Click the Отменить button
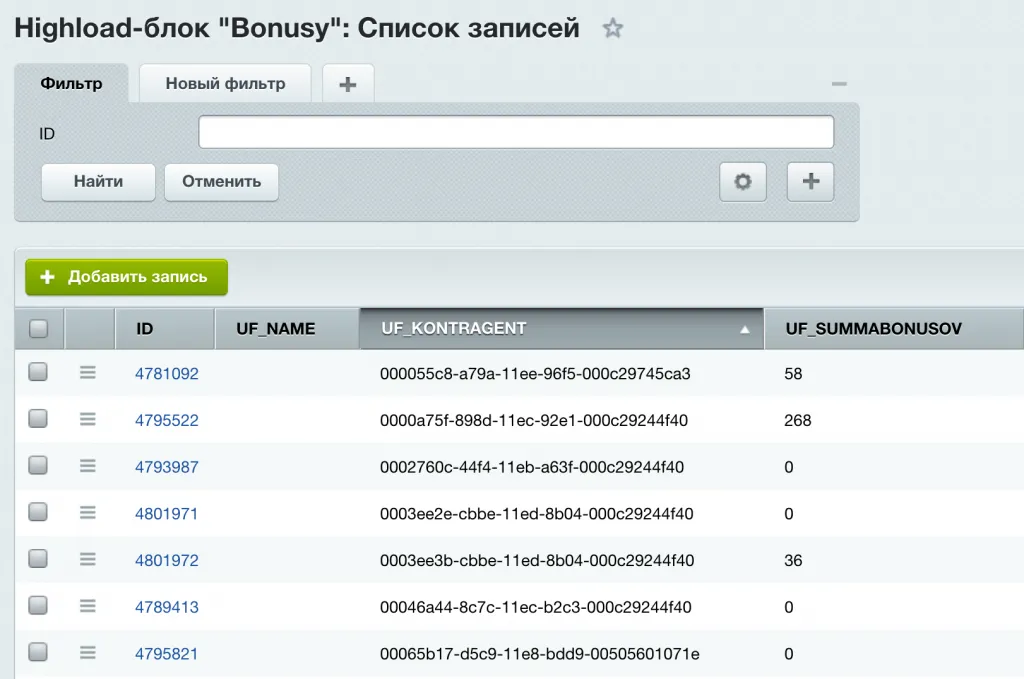The height and width of the screenshot is (679, 1024). point(221,182)
